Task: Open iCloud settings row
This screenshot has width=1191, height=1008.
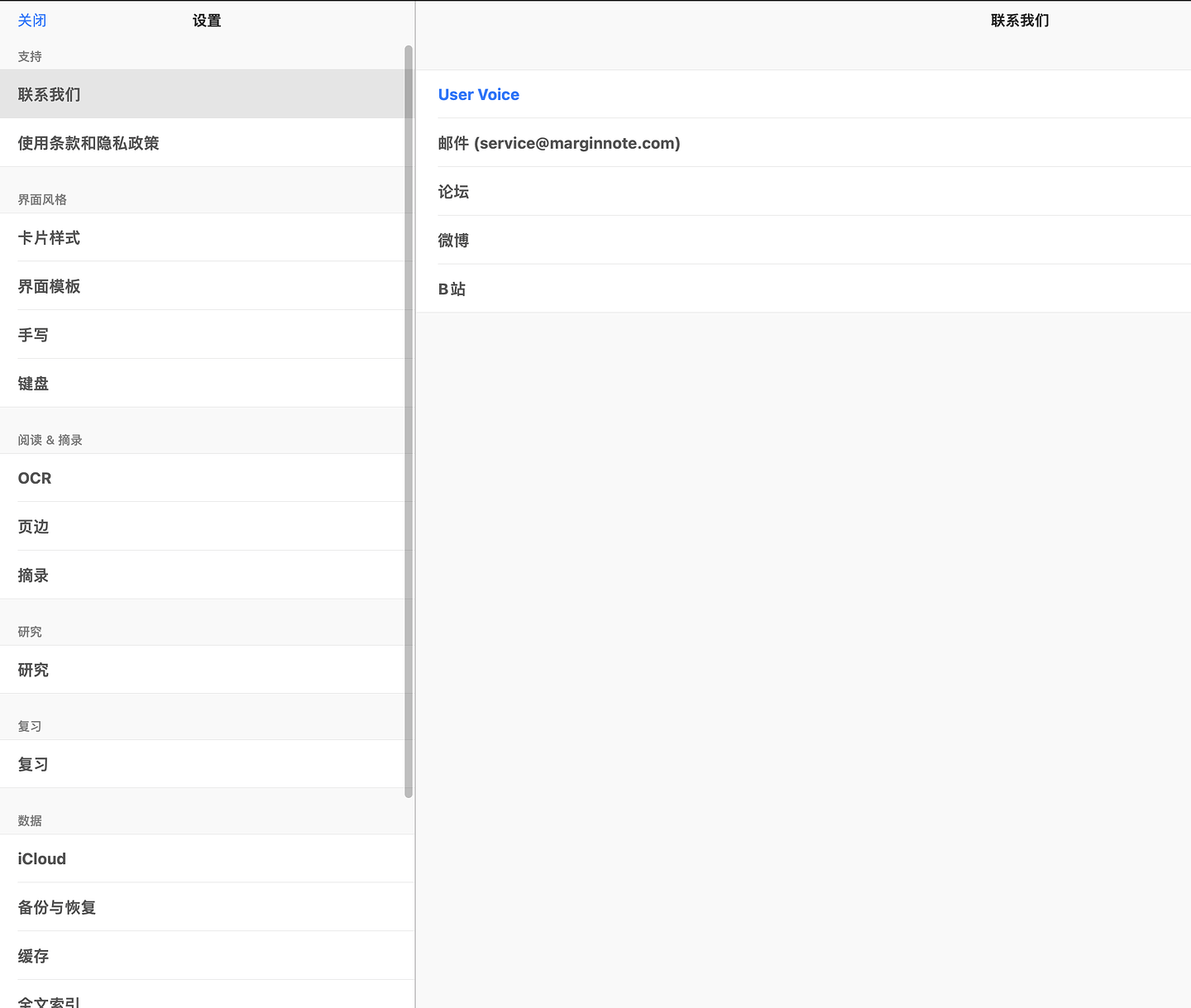Action: (207, 858)
